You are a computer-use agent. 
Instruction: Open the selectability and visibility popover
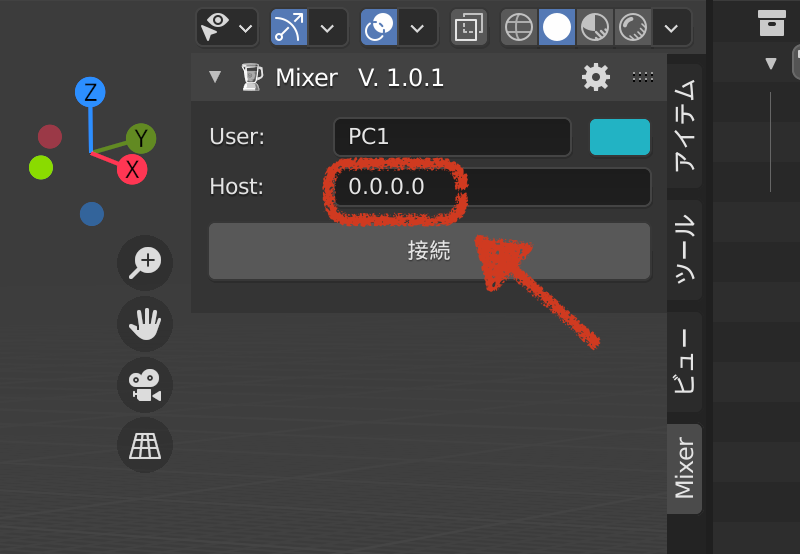coord(227,27)
